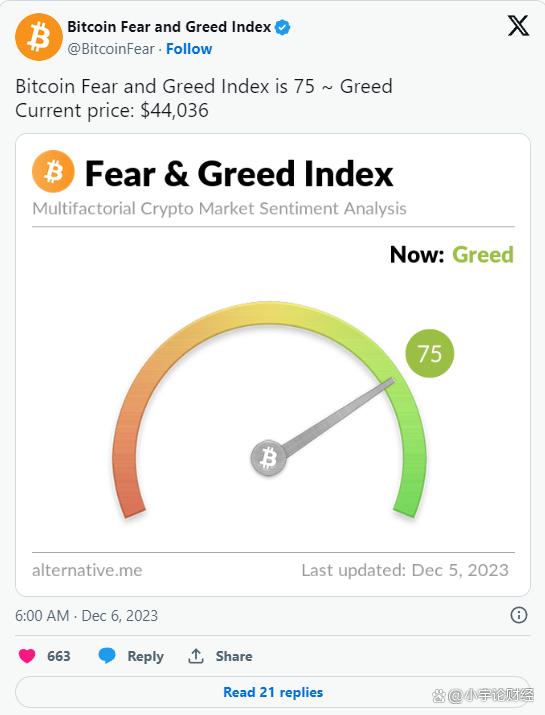Click the orange Bitcoin profile avatar

pyautogui.click(x=39, y=37)
